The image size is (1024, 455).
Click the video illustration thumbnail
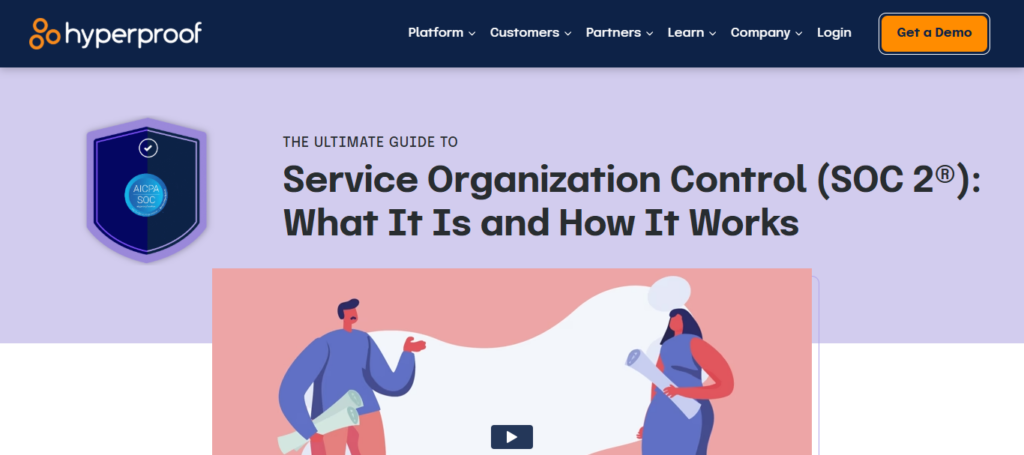pyautogui.click(x=511, y=362)
